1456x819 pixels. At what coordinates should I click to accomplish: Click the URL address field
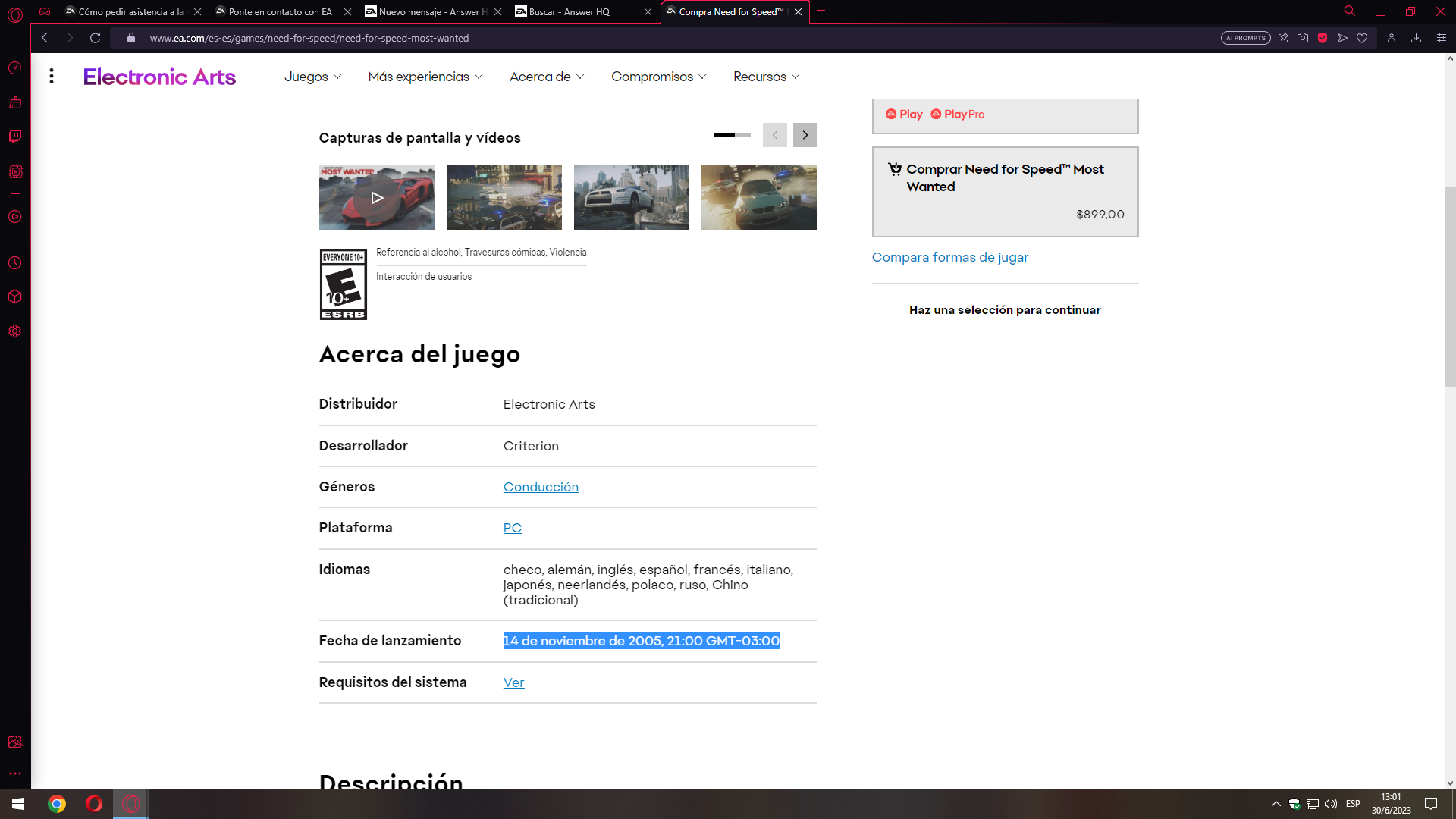667,38
